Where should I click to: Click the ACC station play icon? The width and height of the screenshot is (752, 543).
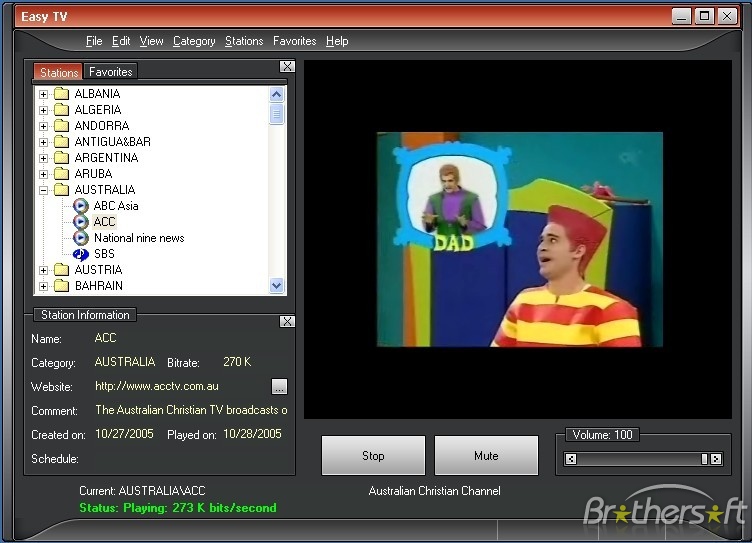click(x=81, y=222)
